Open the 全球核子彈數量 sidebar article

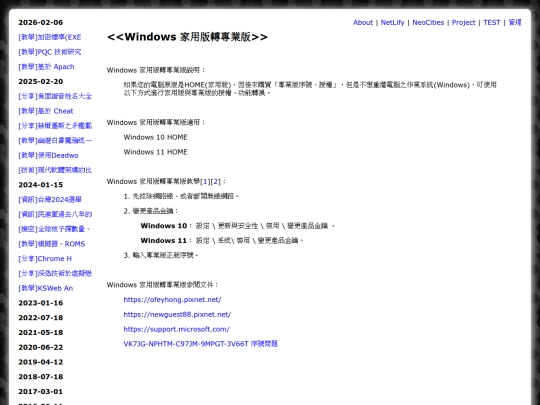[54, 229]
